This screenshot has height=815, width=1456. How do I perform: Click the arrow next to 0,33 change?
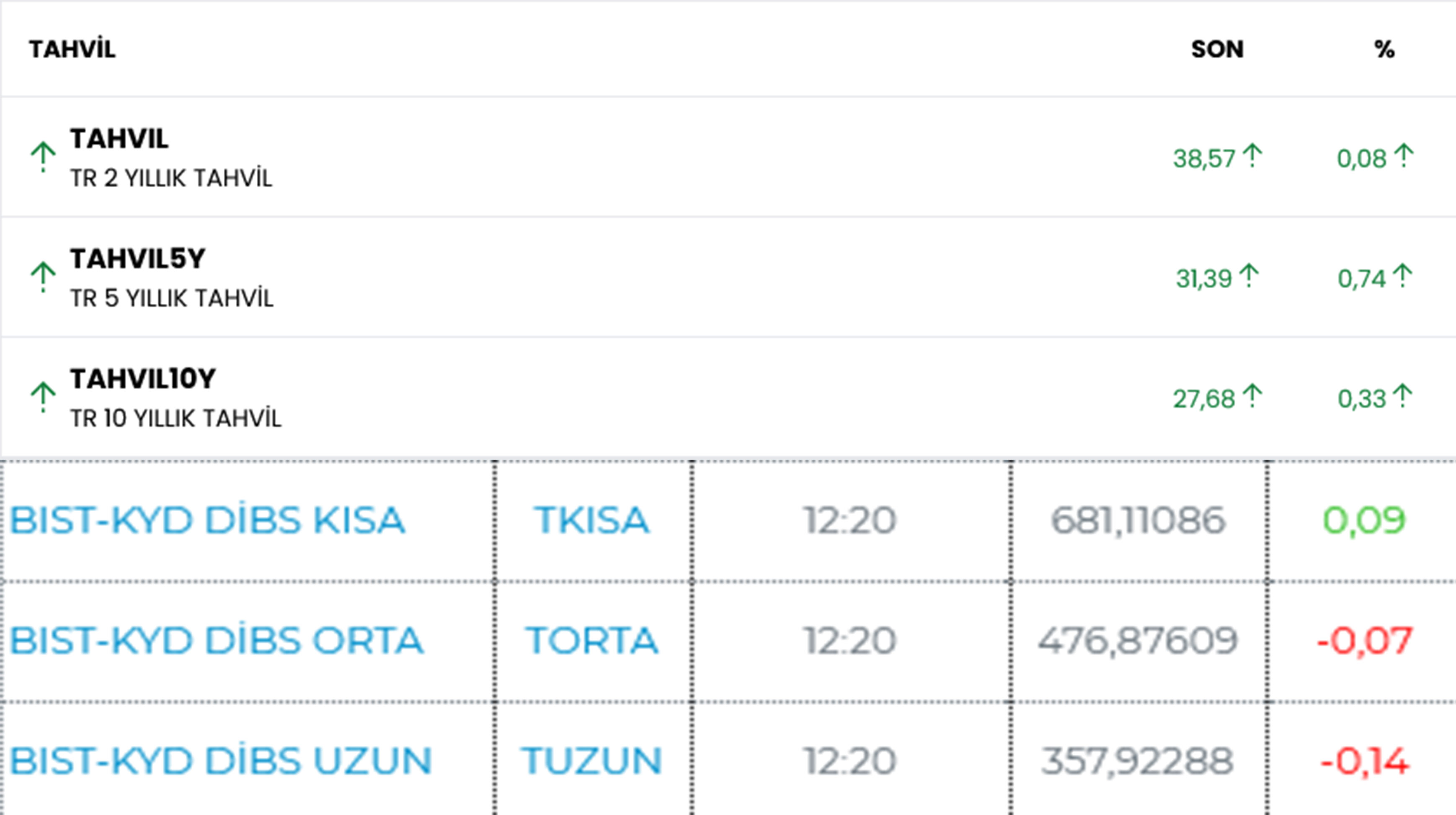(1402, 396)
